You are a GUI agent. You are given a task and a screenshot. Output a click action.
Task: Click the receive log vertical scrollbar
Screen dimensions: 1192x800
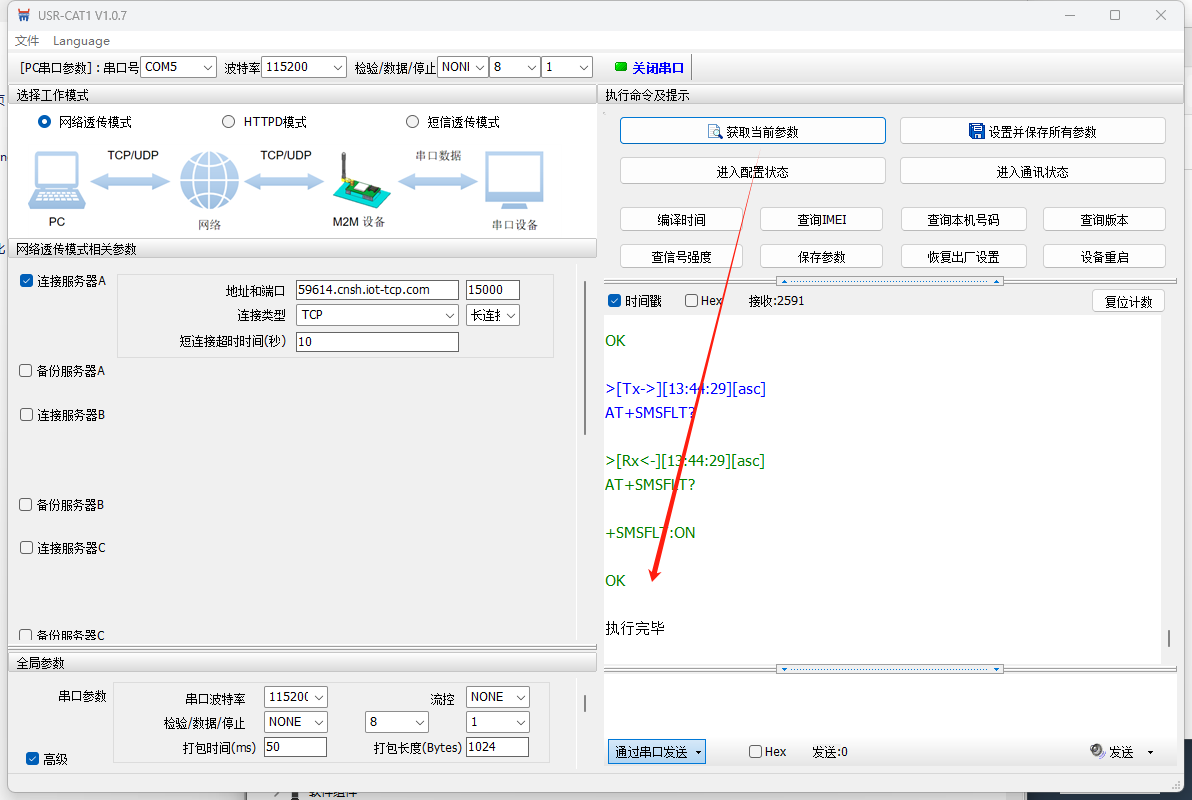[1168, 638]
